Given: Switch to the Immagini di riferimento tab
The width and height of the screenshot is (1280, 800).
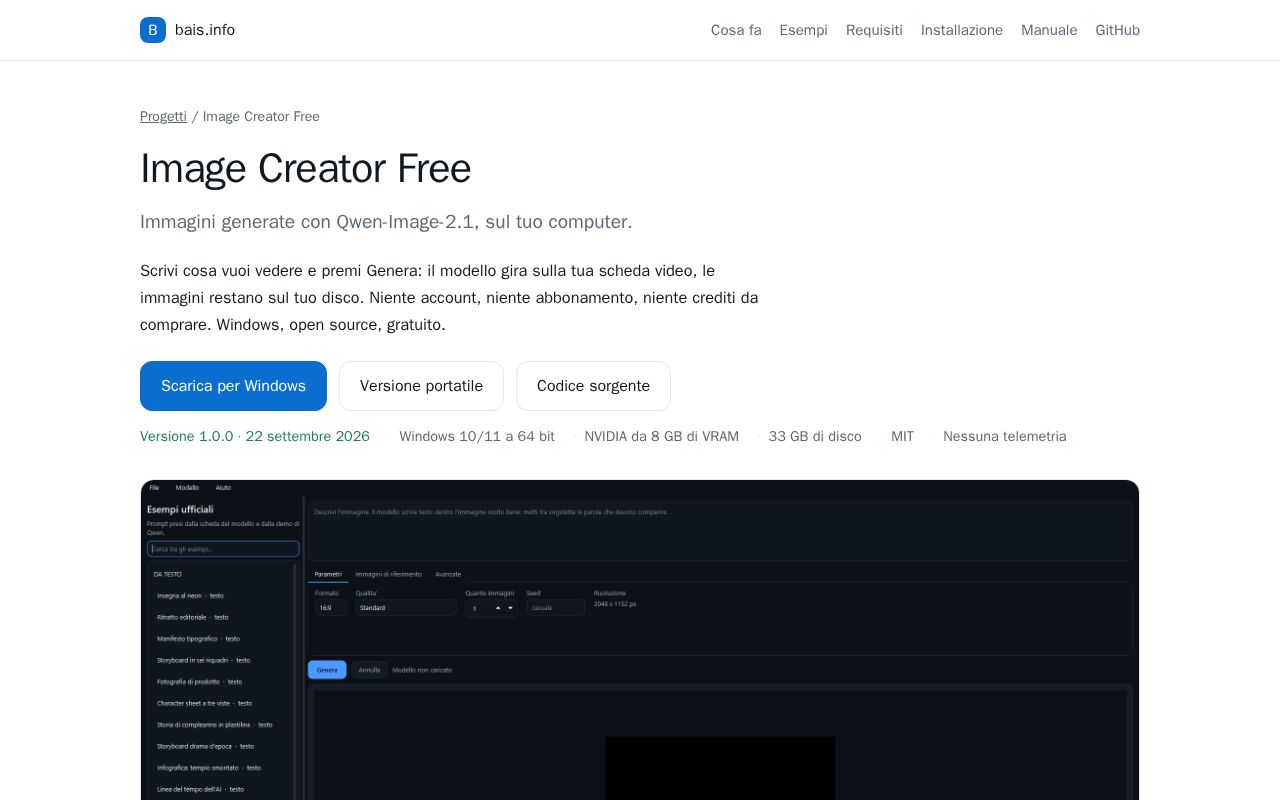Looking at the screenshot, I should [388, 574].
